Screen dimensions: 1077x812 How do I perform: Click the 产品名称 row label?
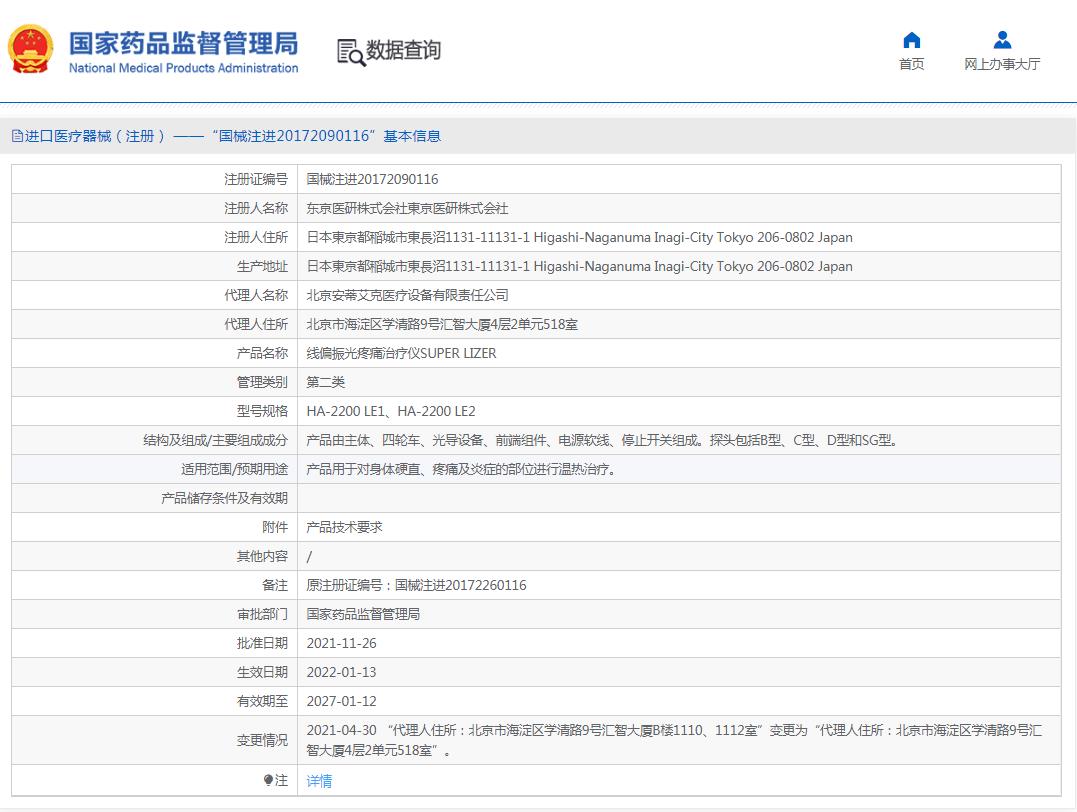click(x=262, y=353)
